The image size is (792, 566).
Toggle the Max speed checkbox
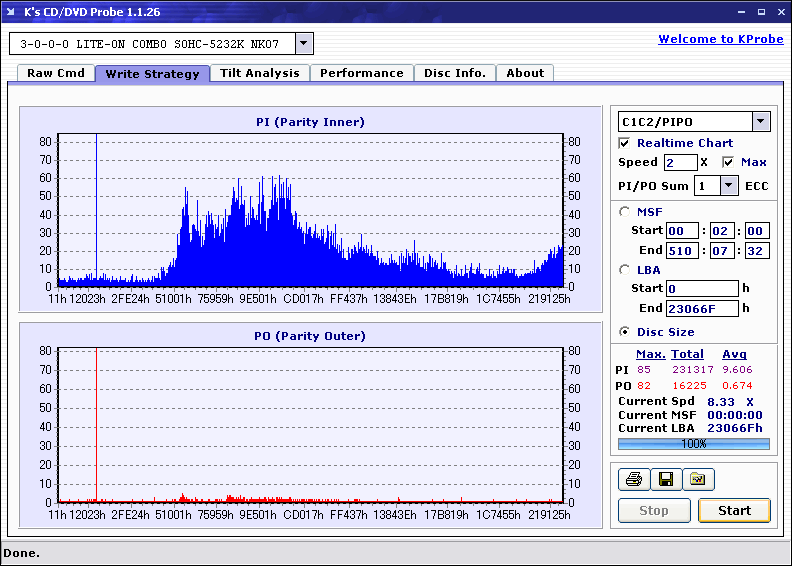point(728,162)
